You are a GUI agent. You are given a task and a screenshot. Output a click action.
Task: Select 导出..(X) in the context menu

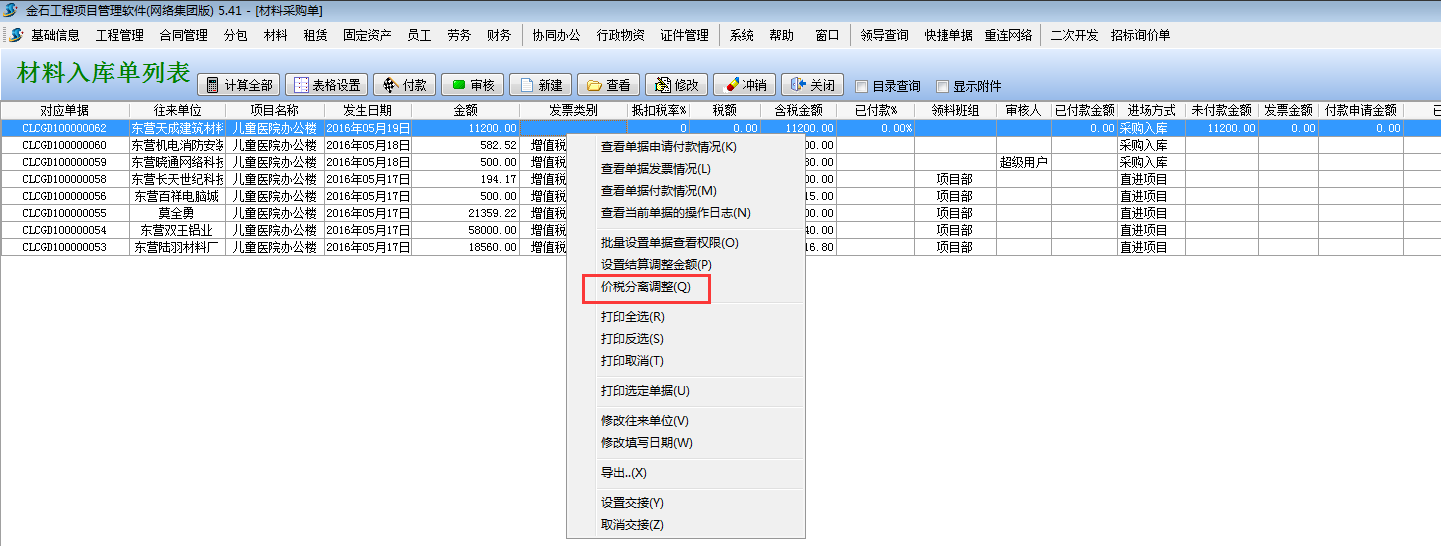[x=623, y=473]
